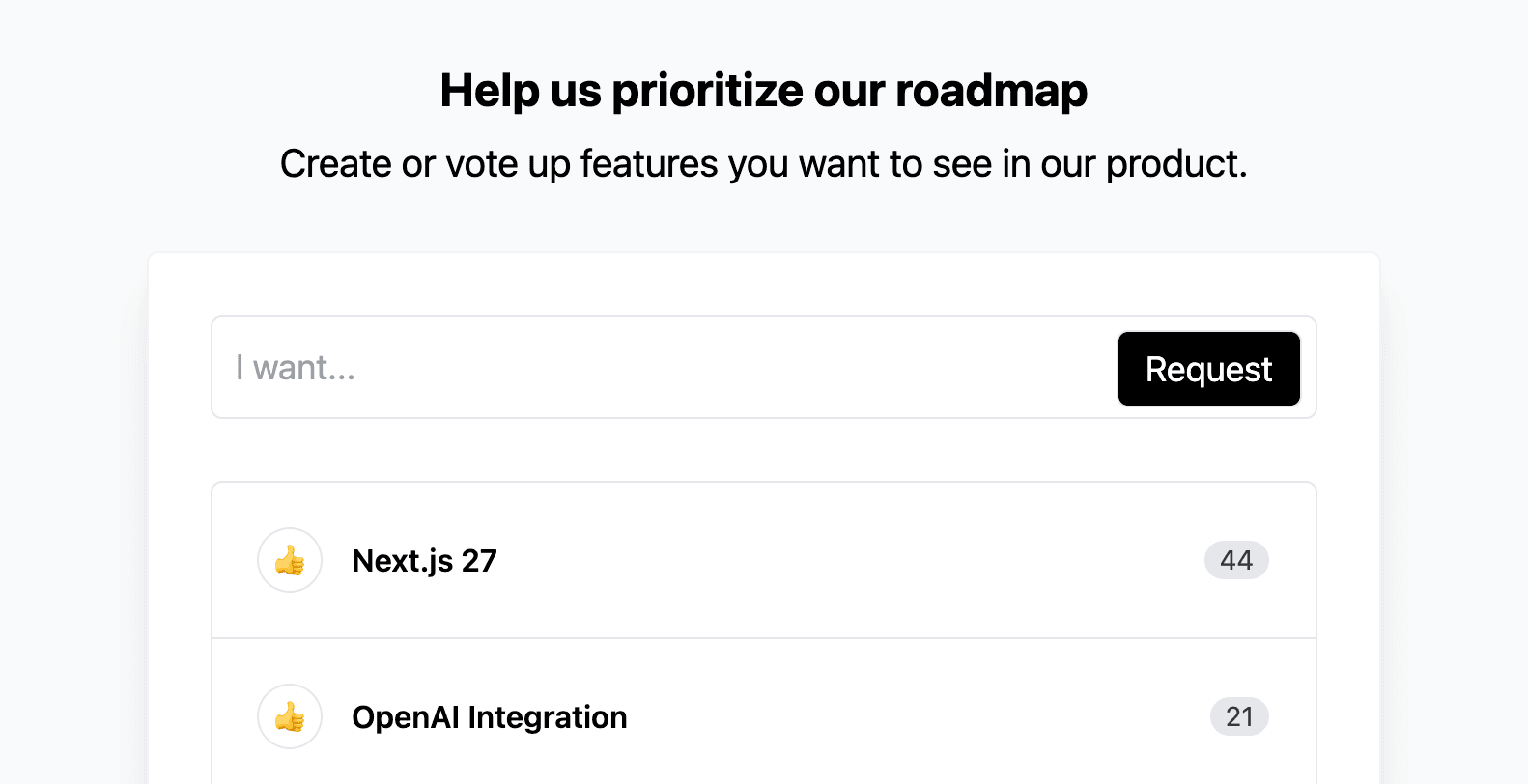Click the vote count badge showing 44
1528x784 pixels.
point(1237,560)
